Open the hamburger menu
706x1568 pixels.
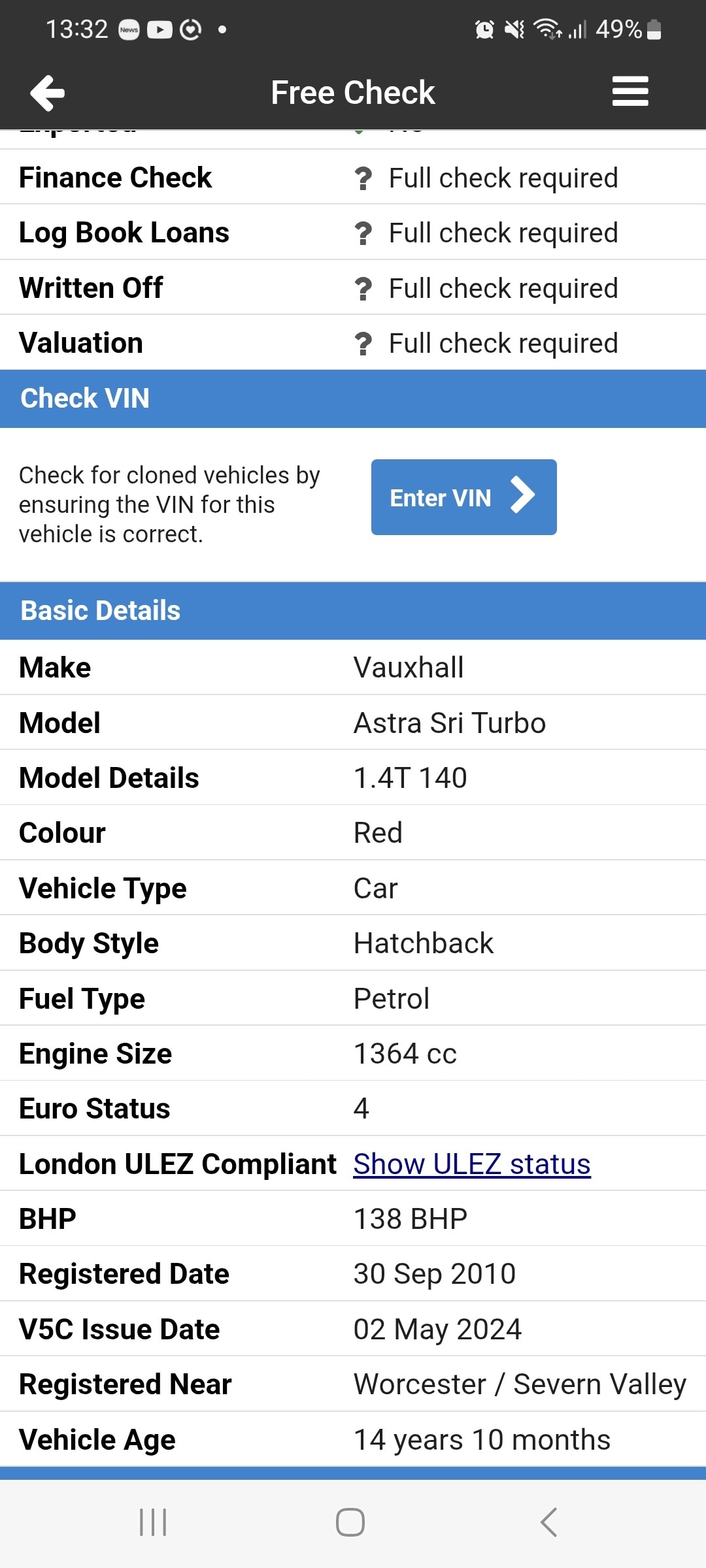click(630, 91)
